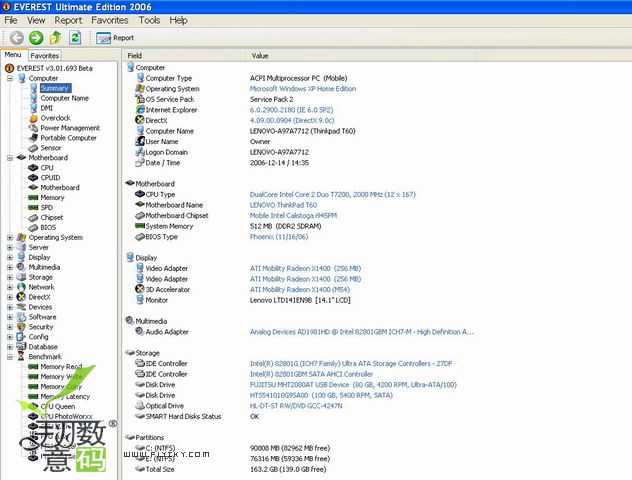Expand the Server tree node
Screen dimensions: 632x480
coord(10,247)
